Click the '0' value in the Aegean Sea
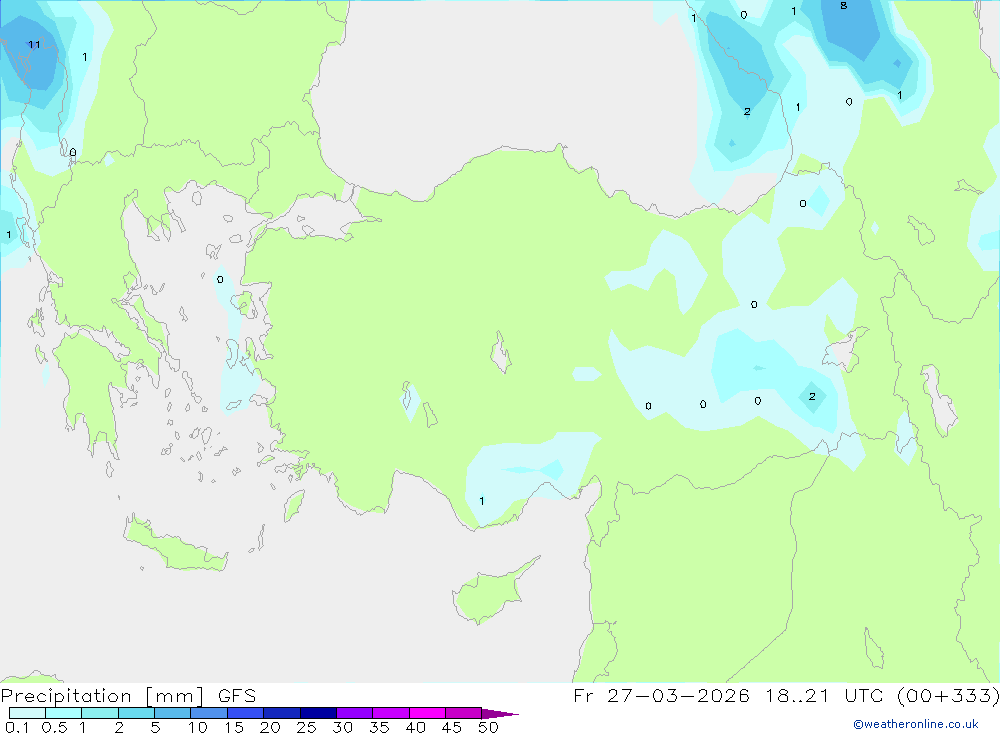Viewport: 1000px width, 733px height. pos(220,279)
